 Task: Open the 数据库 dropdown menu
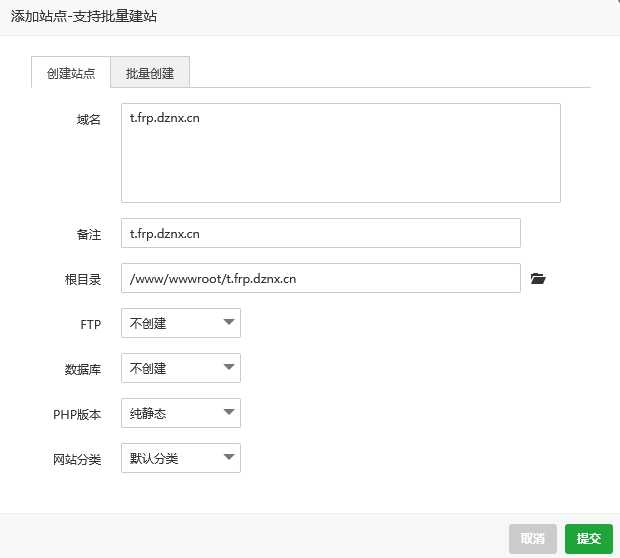180,368
